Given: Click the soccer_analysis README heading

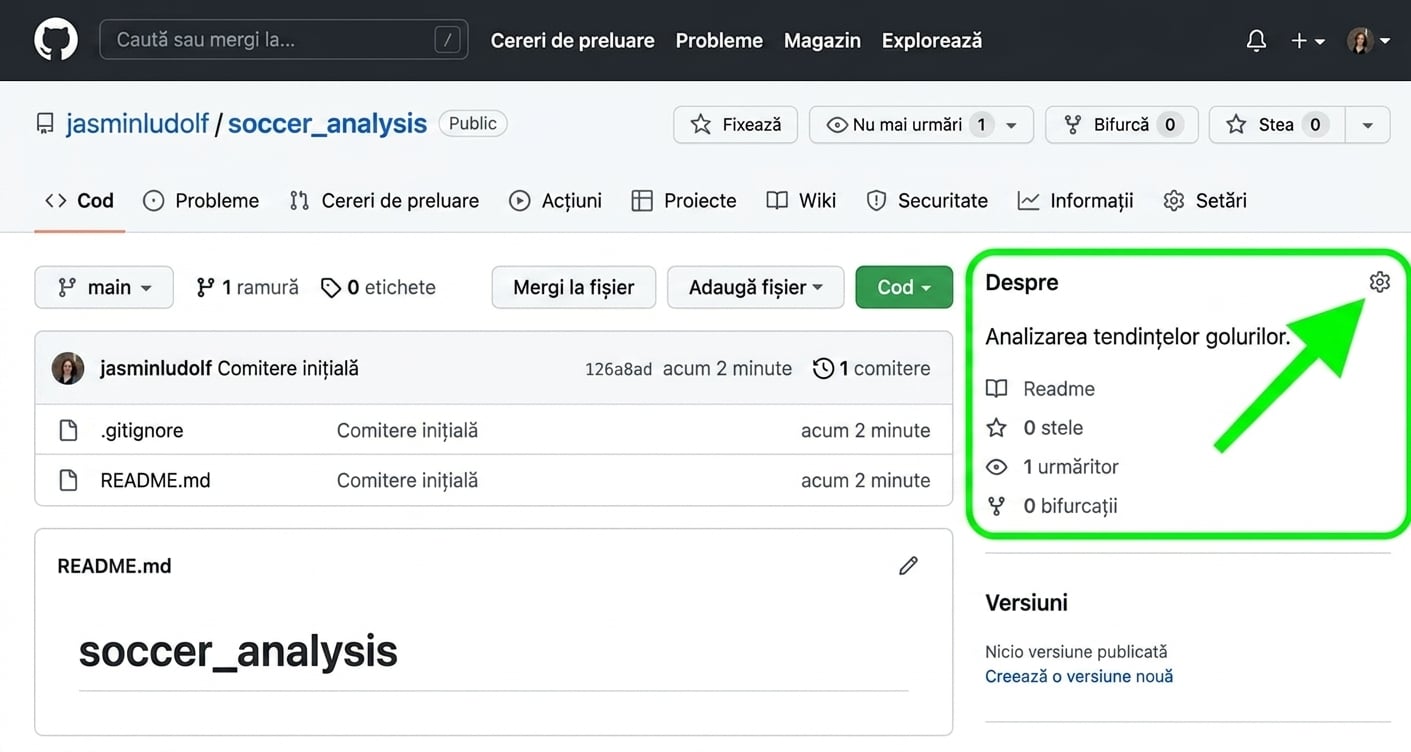Looking at the screenshot, I should [238, 651].
